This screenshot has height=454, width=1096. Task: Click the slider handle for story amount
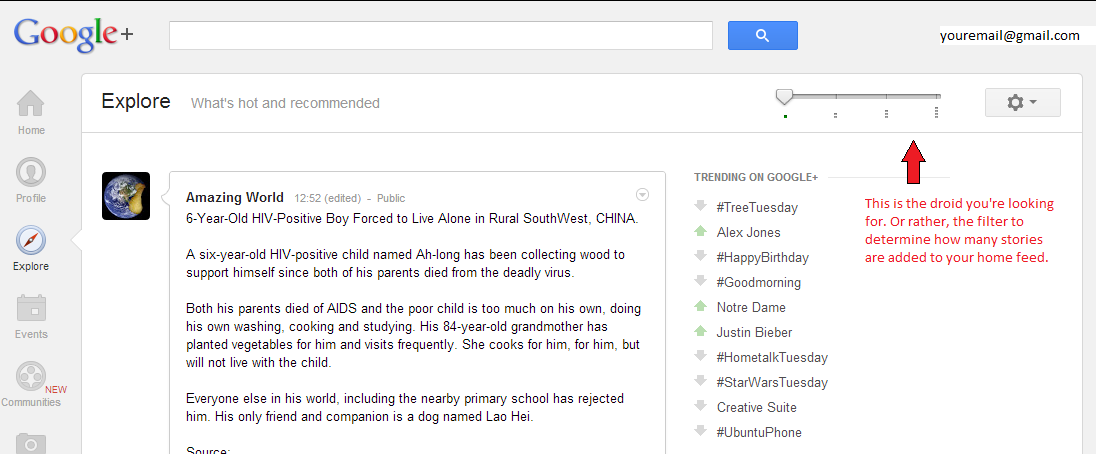pos(785,96)
